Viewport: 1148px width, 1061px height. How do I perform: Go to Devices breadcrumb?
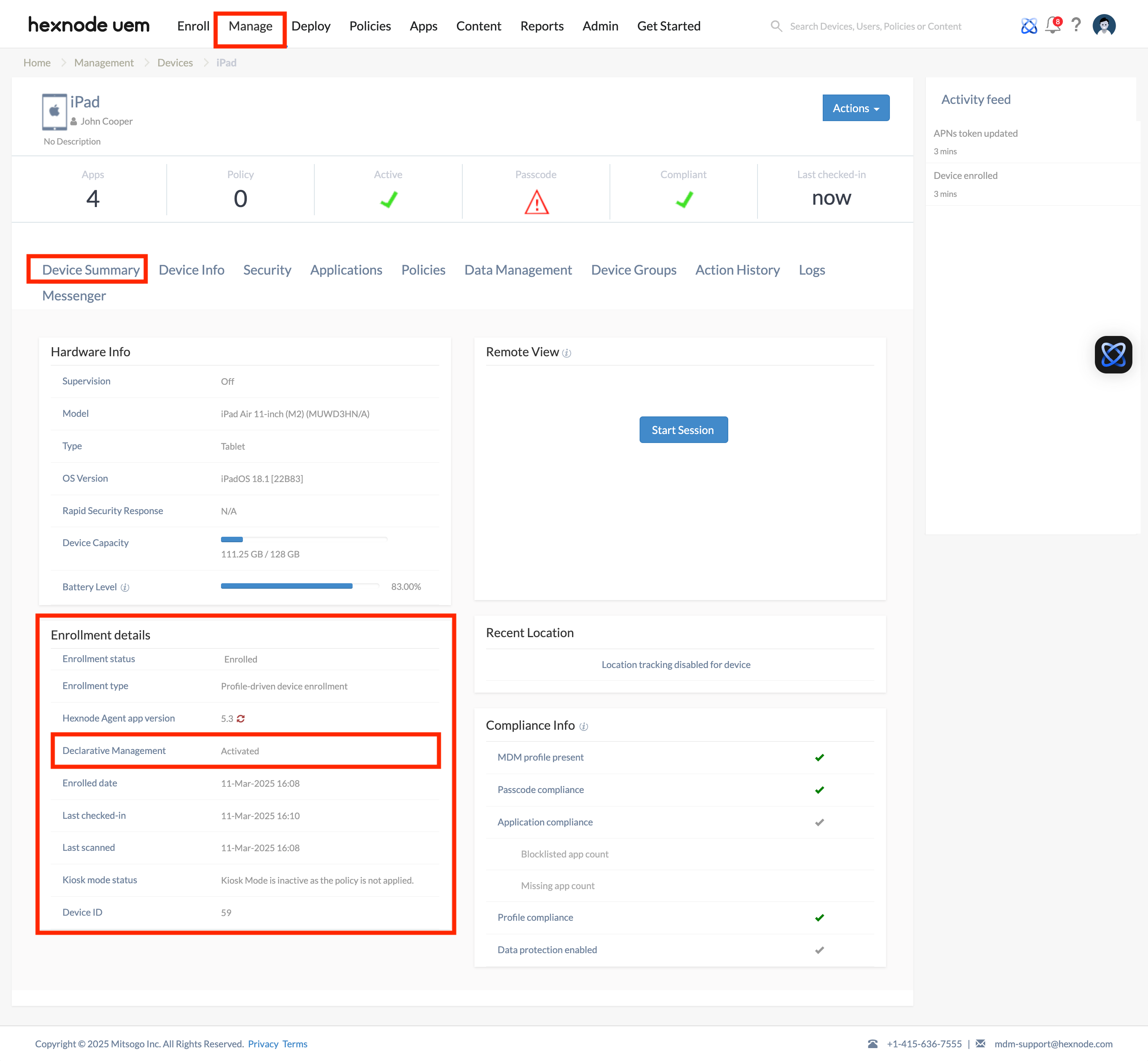tap(175, 63)
